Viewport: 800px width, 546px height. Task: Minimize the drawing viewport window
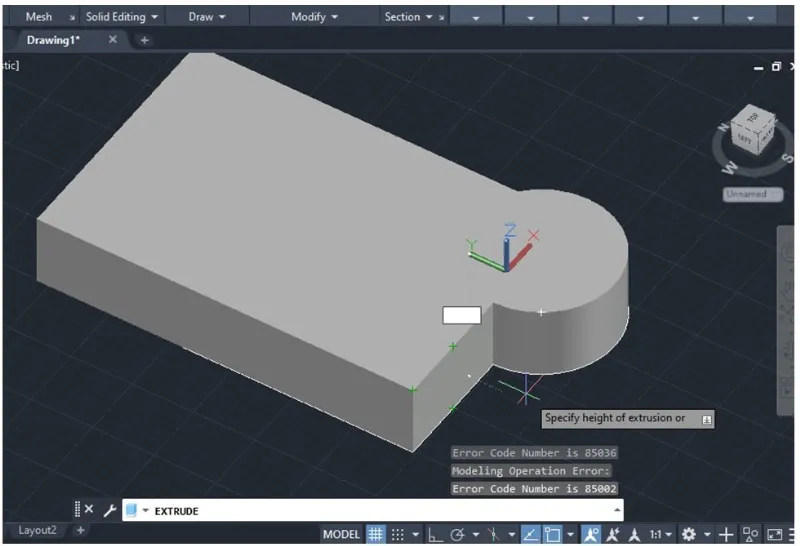tap(759, 67)
